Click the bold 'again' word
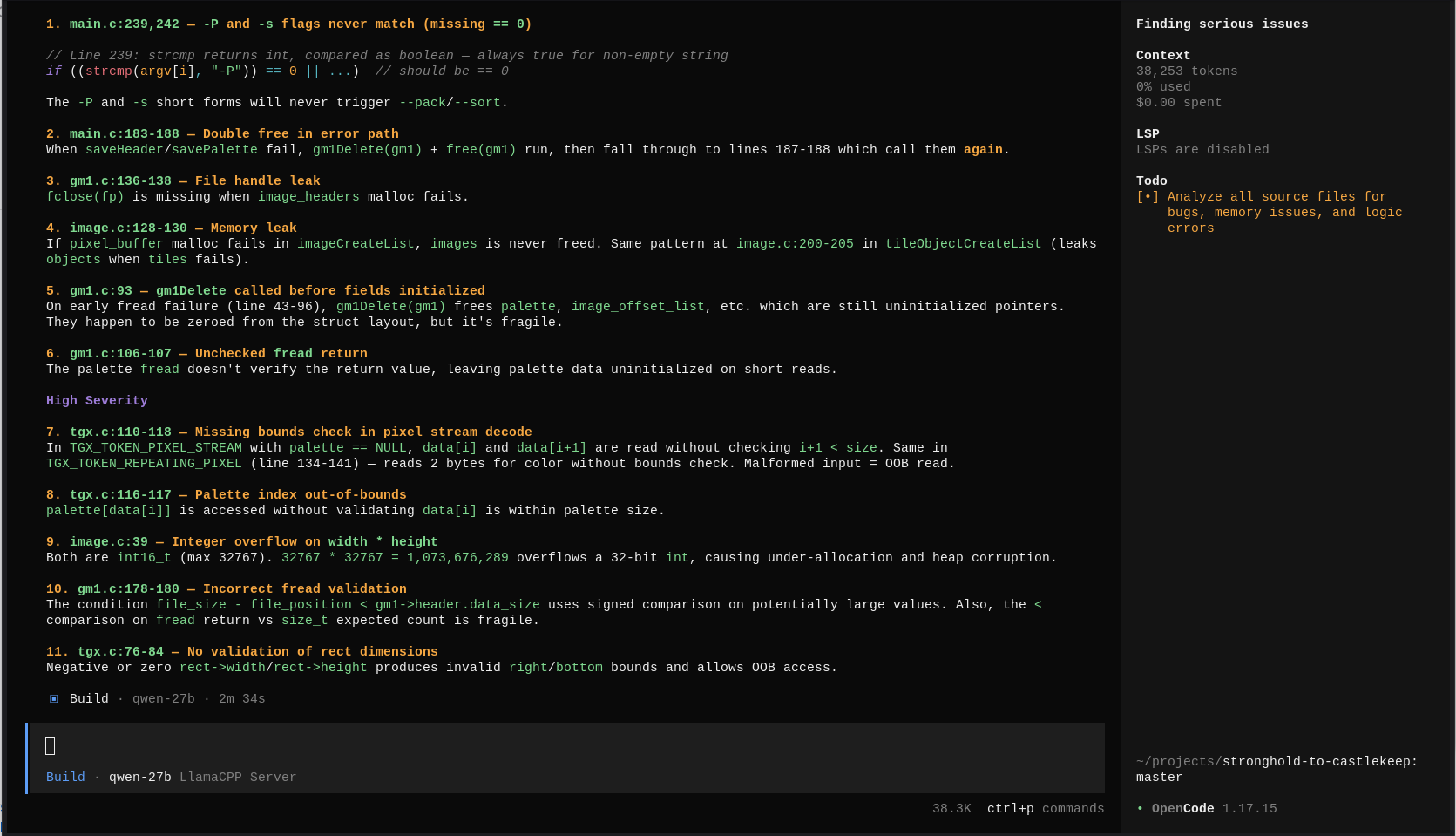 click(983, 150)
